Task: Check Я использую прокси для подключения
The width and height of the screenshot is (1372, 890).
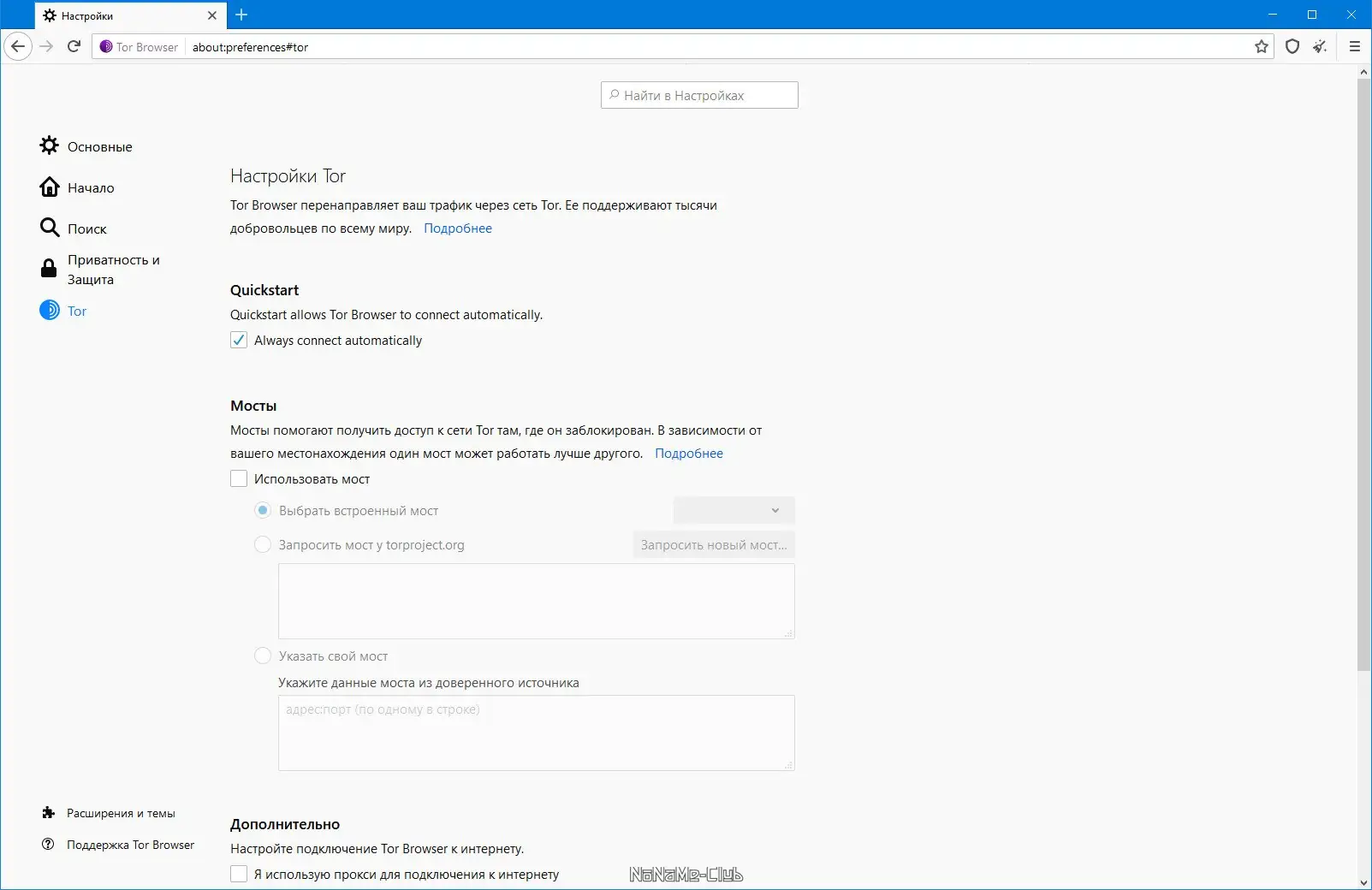Action: click(239, 874)
